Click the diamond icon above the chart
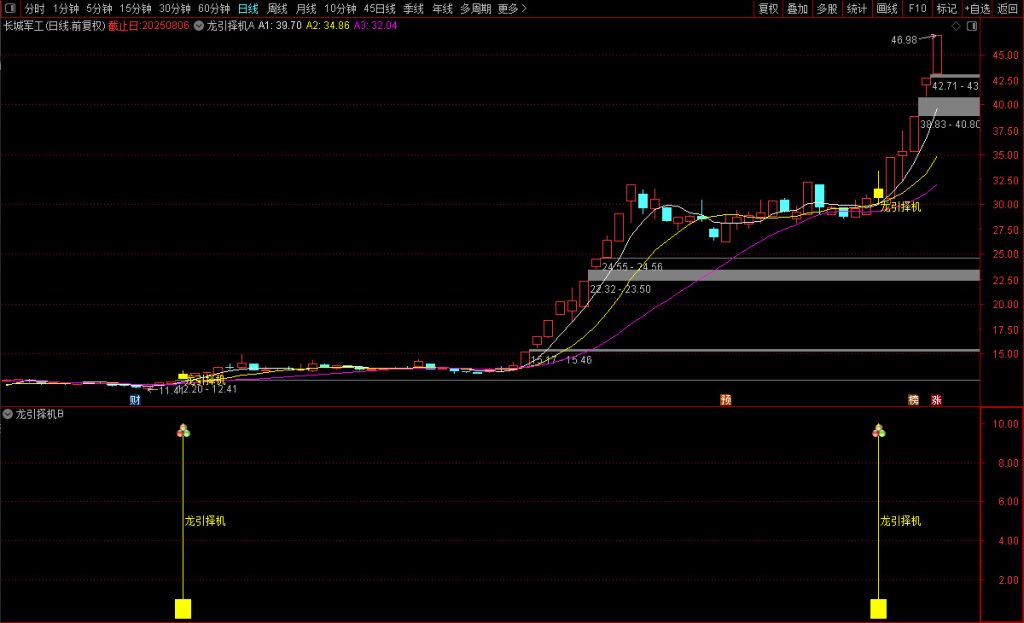This screenshot has width=1024, height=623. click(956, 25)
